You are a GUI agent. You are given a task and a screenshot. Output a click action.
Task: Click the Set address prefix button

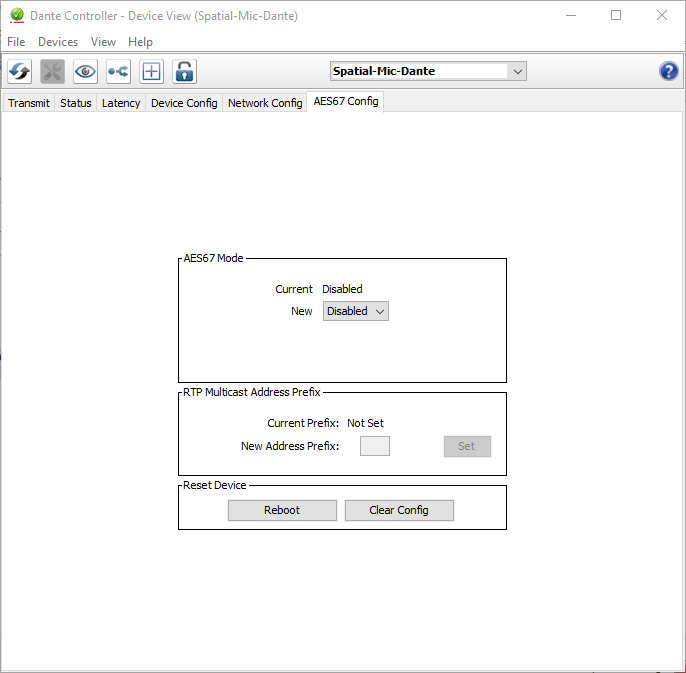[x=467, y=446]
